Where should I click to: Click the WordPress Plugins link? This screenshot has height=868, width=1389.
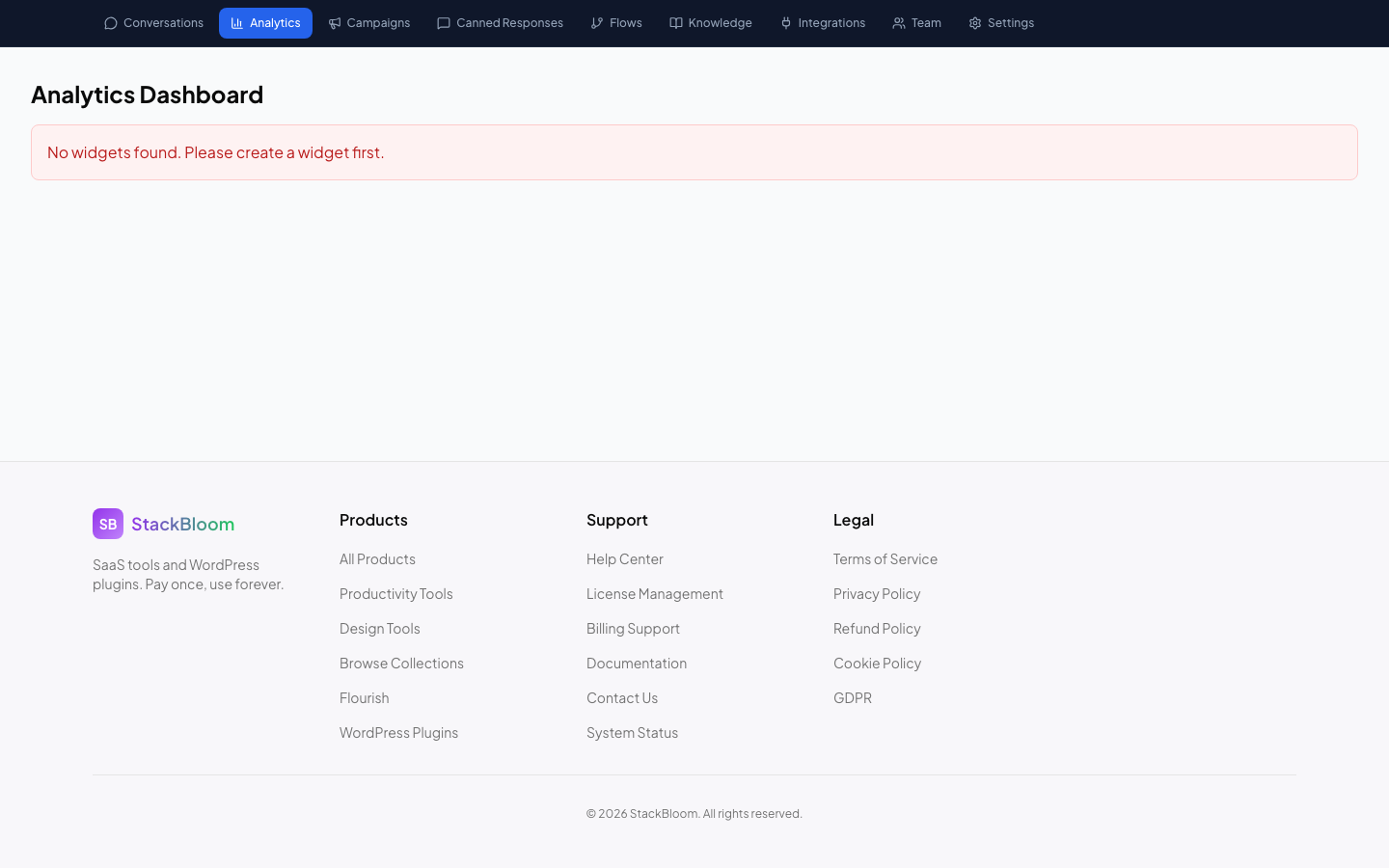(398, 732)
